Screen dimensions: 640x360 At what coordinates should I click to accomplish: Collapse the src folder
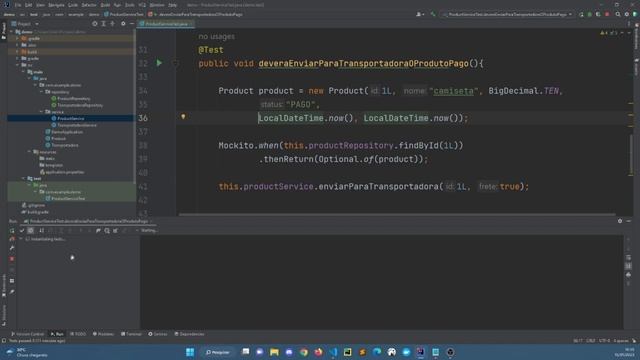click(18, 65)
